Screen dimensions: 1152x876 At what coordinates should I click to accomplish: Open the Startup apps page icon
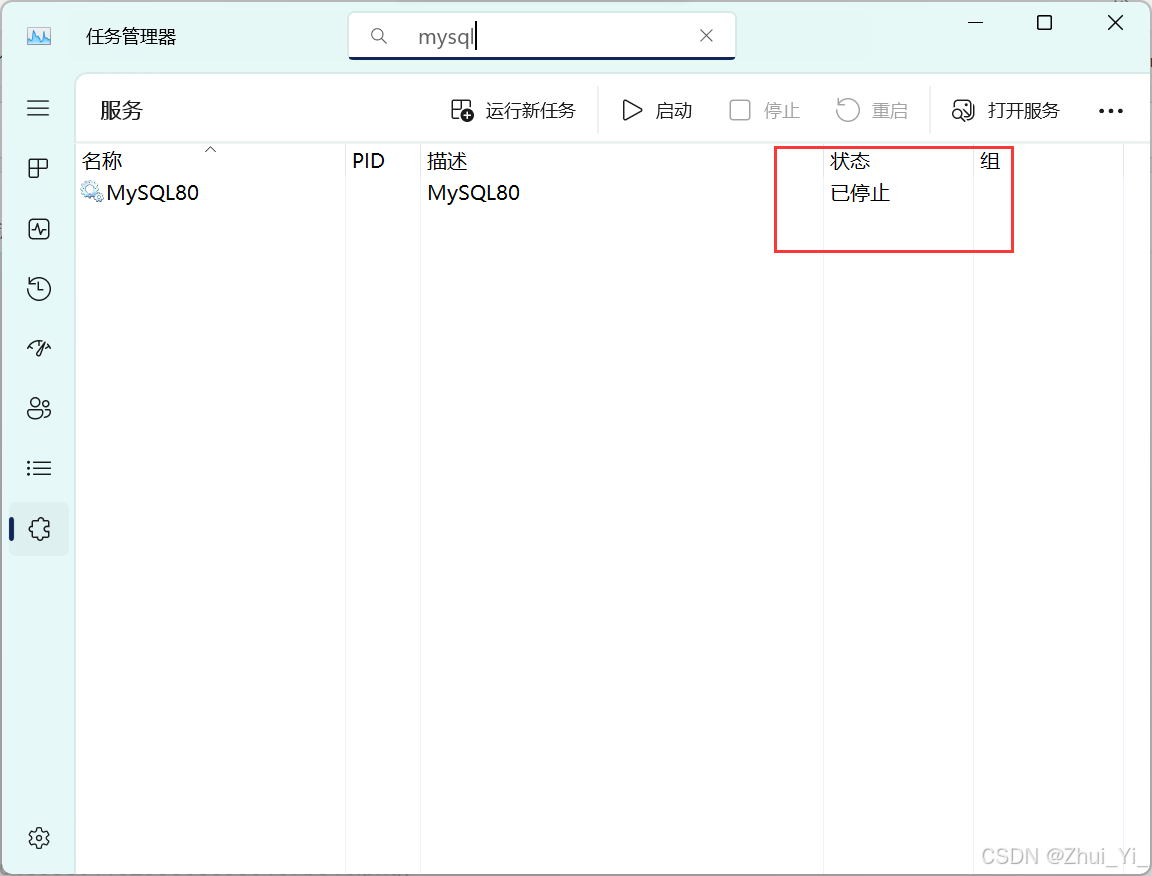point(38,348)
